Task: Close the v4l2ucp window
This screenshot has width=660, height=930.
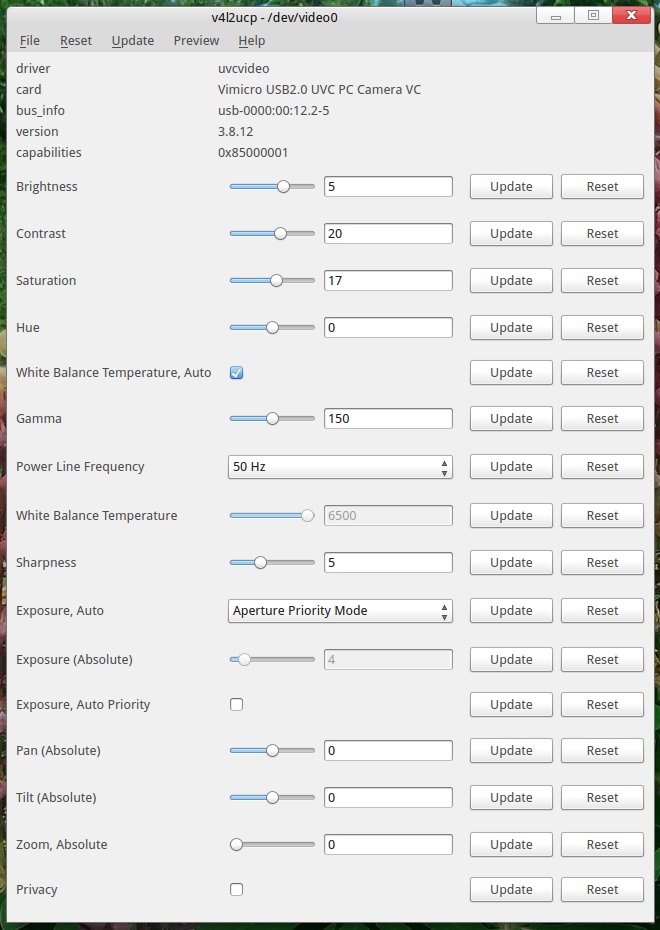Action: coord(628,16)
